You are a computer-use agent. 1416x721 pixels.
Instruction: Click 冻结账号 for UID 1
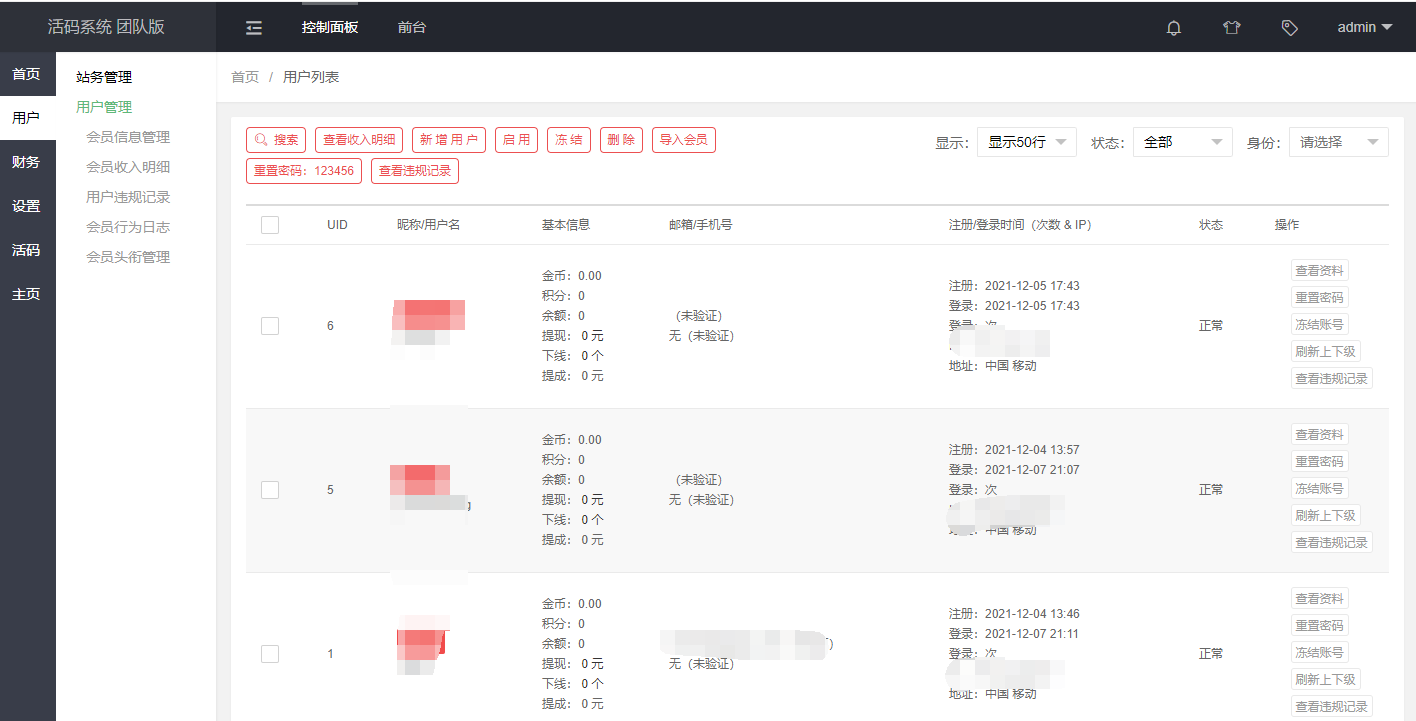(1320, 652)
